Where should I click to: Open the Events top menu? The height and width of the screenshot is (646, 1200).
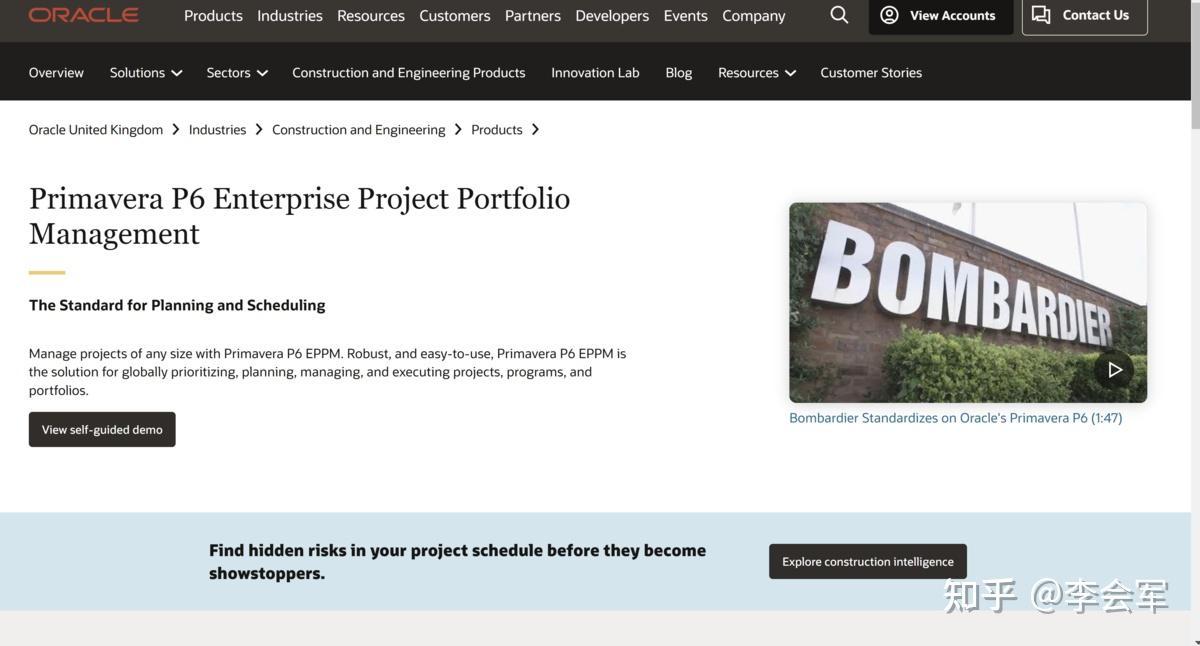coord(686,16)
